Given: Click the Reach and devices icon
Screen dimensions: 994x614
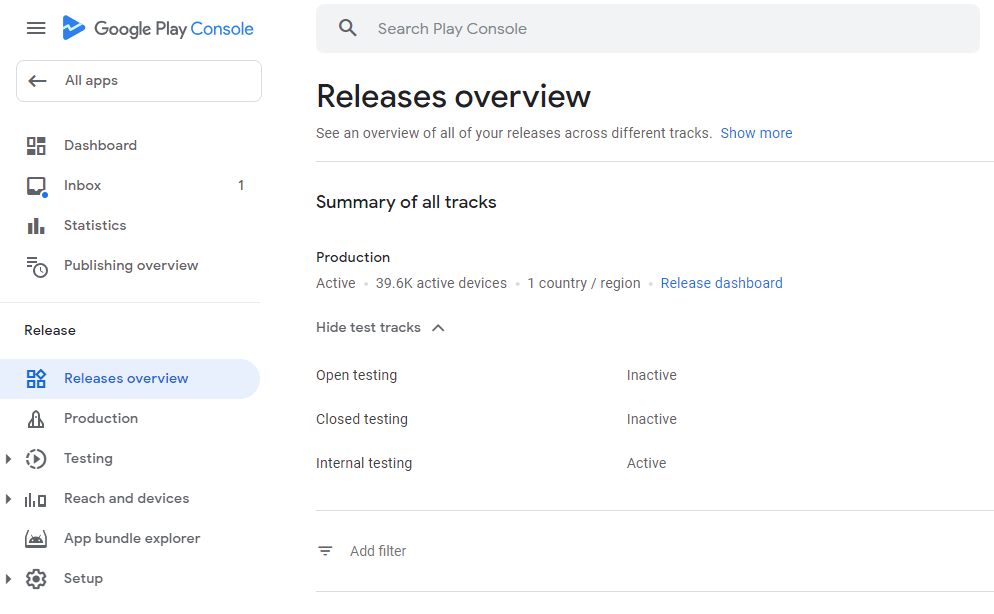Looking at the screenshot, I should [x=36, y=500].
